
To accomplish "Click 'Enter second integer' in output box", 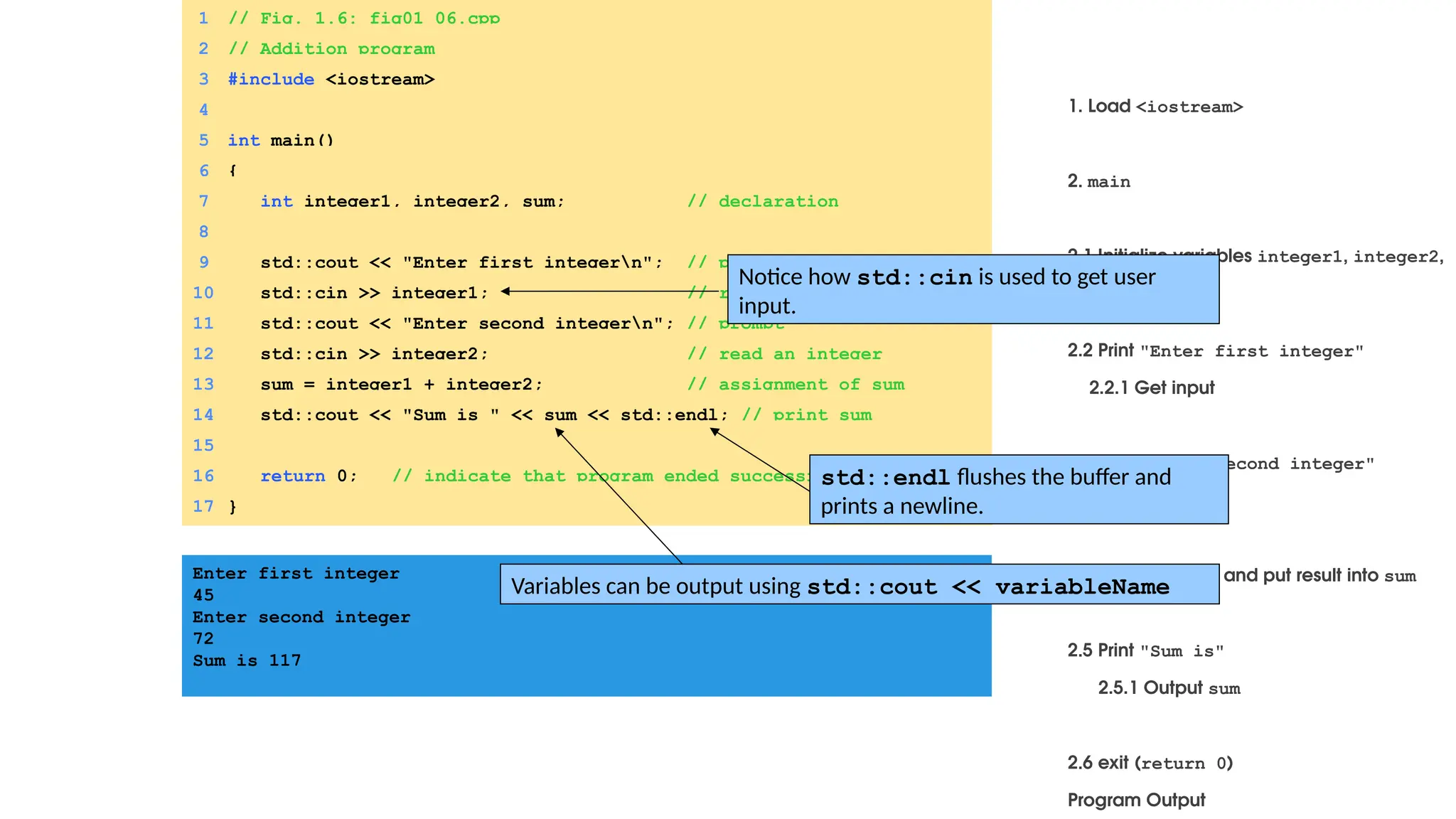I will 301,617.
